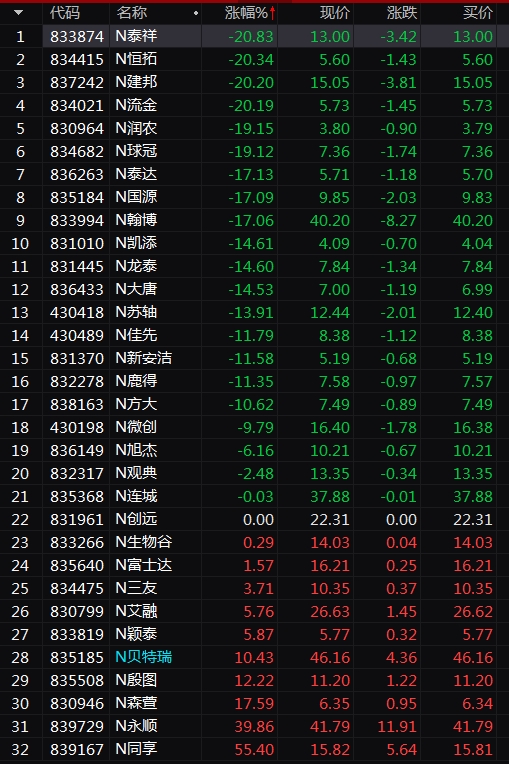Screen dimensions: 509x764
Task: Select the stock N殷图
Action: coord(136,680)
